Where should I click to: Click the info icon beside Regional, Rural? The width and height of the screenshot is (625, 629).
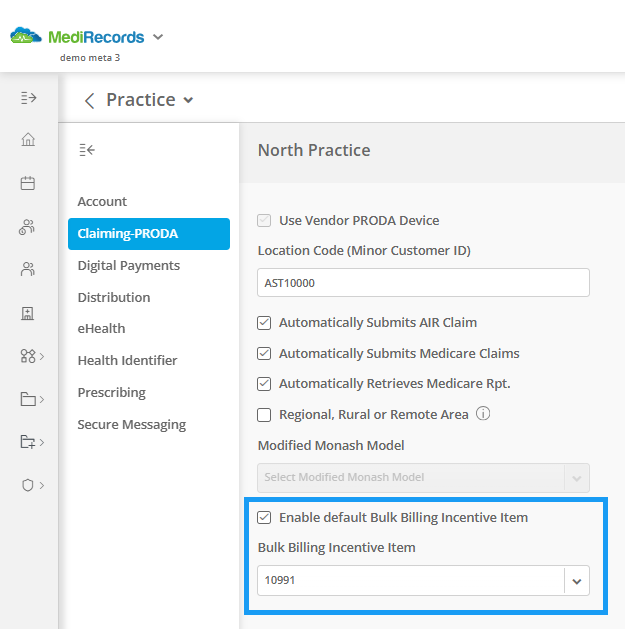click(483, 413)
